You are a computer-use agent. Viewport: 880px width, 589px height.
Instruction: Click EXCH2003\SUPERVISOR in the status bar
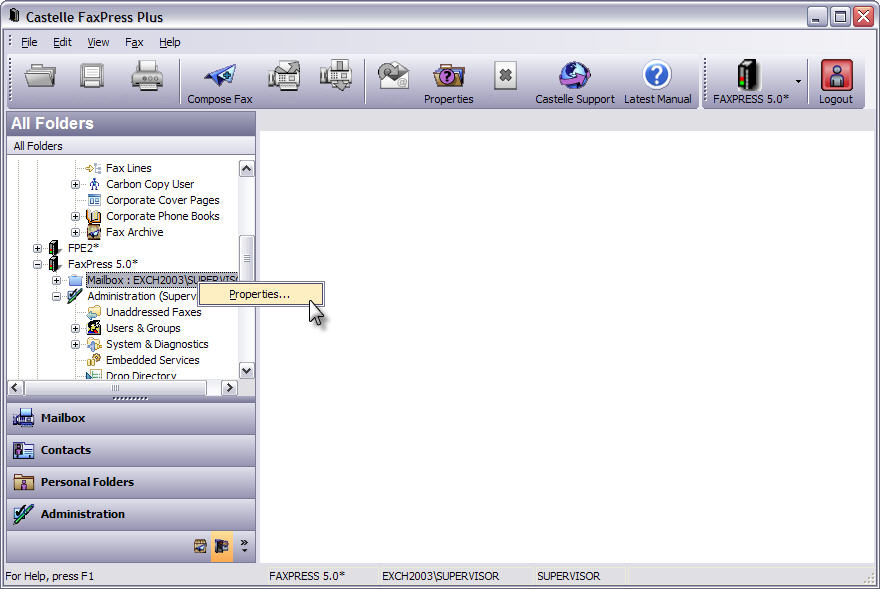(x=441, y=576)
